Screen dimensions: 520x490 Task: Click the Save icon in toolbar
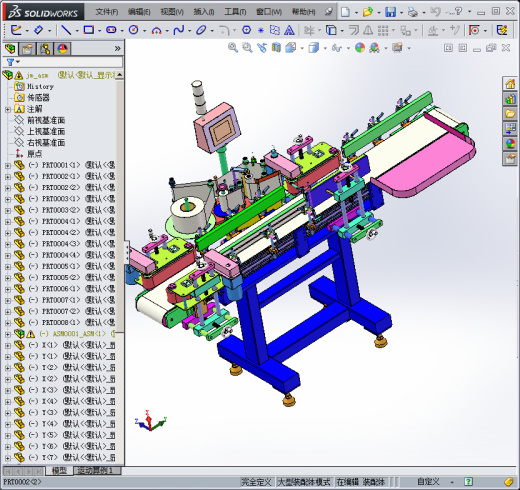(390, 12)
